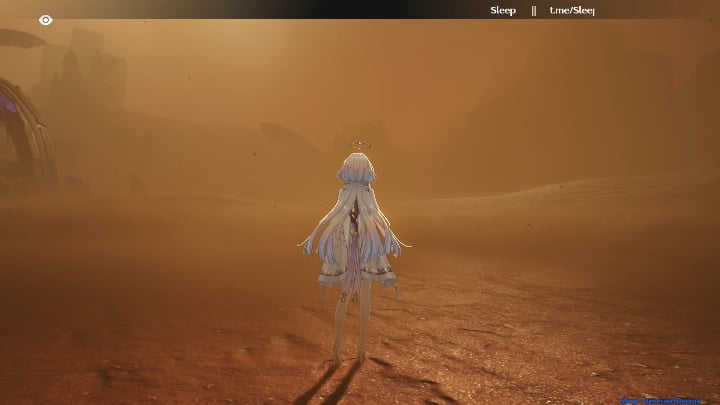
Task: Click the "||" separator in top bar
Action: (x=534, y=11)
